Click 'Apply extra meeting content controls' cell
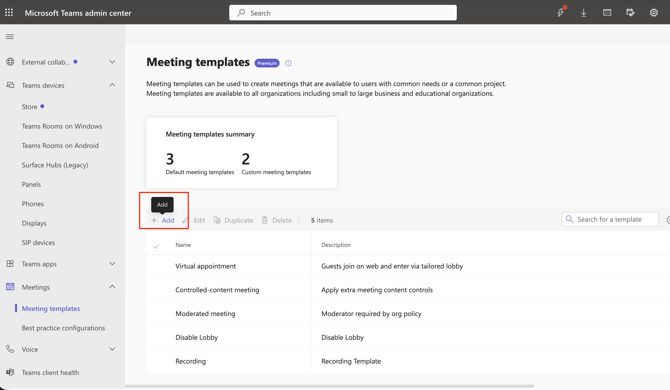670x390 pixels. click(377, 290)
